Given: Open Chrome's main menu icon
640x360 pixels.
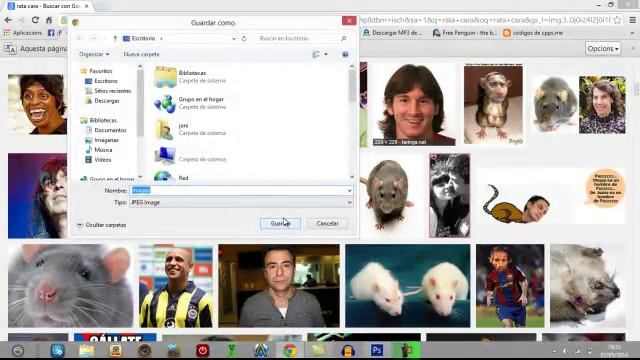Looking at the screenshot, I should 632,20.
